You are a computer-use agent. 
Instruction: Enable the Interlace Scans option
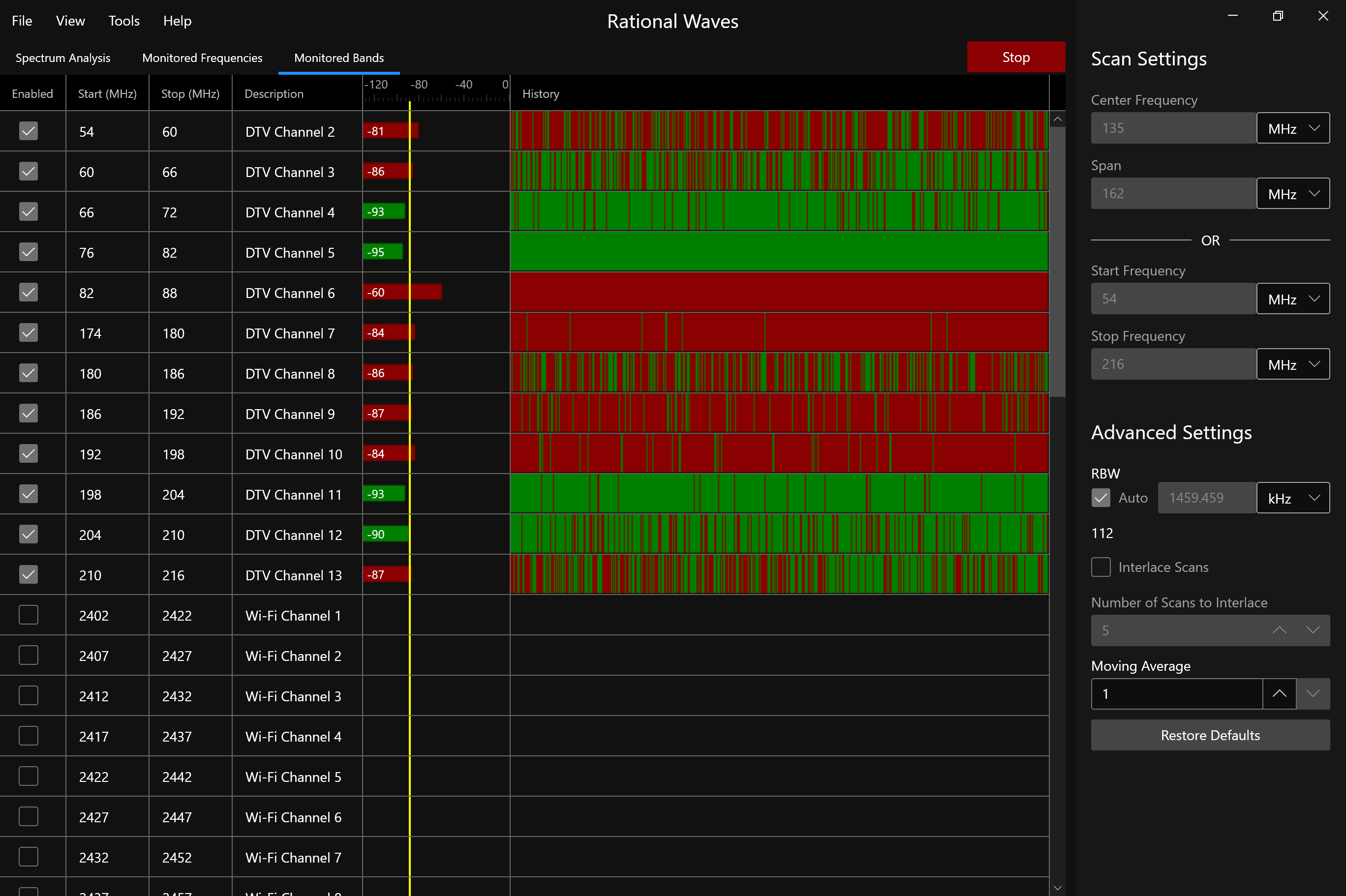pyautogui.click(x=1101, y=567)
